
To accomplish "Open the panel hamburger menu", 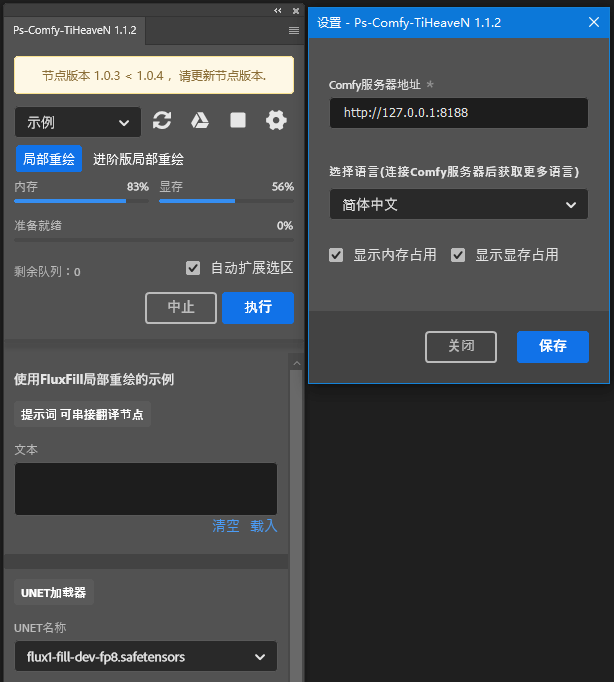I will [x=294, y=30].
